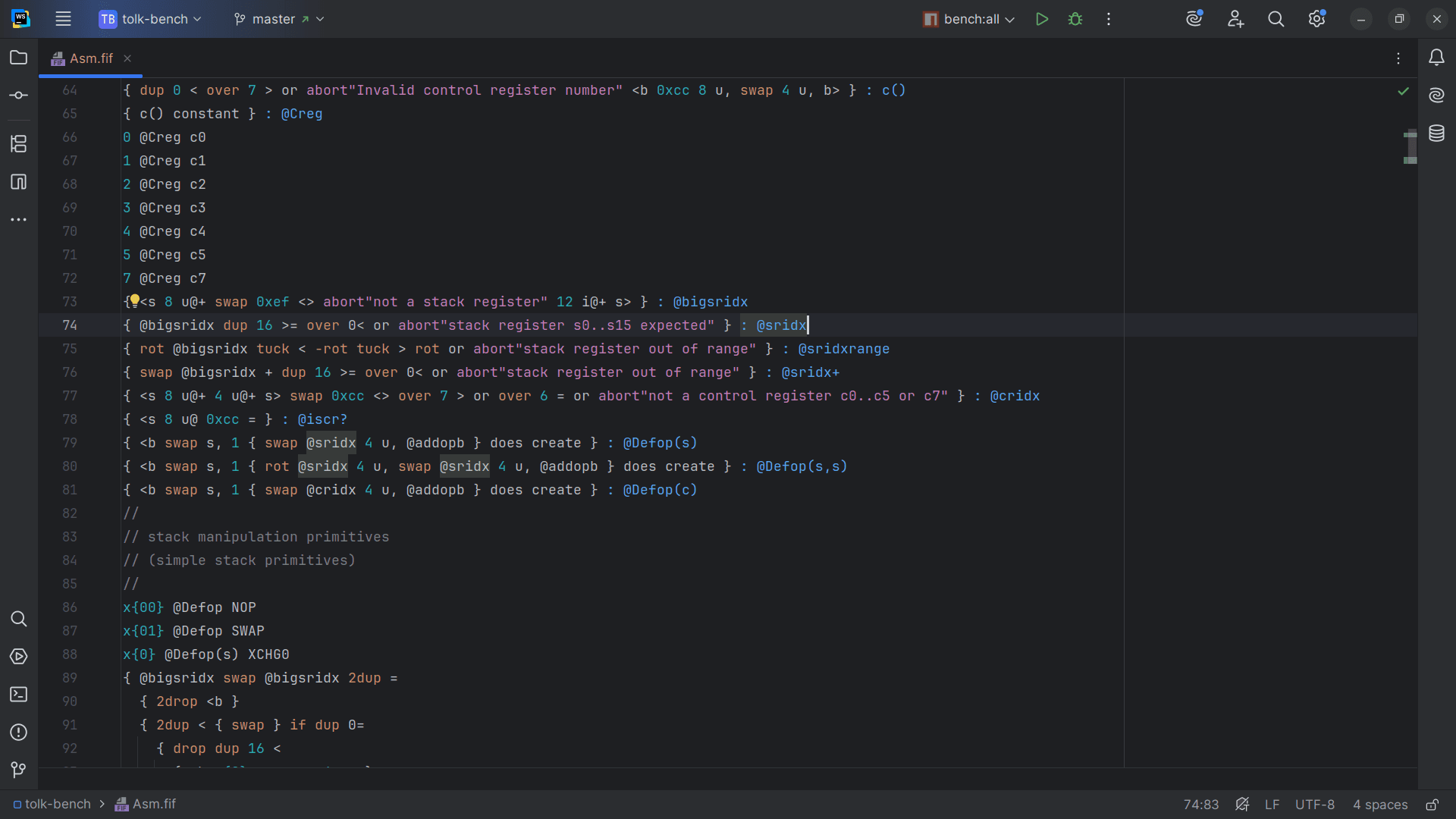Open the bench:all run configuration dropdown
The image size is (1456, 819).
[968, 19]
